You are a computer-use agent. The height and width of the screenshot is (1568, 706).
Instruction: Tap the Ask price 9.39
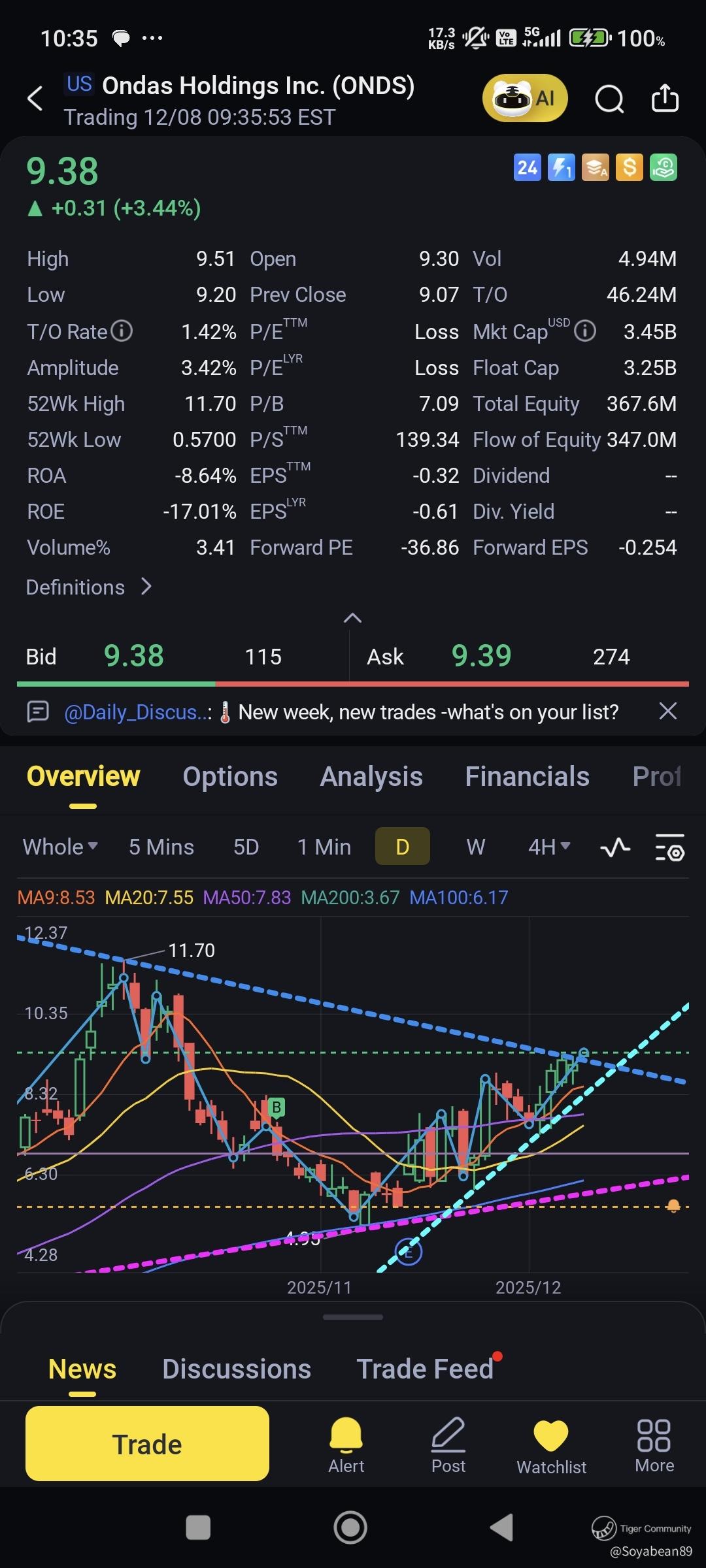482,656
